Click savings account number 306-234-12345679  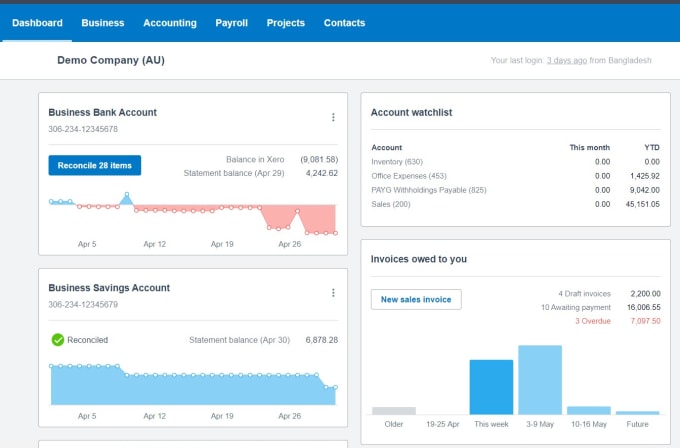[83, 305]
